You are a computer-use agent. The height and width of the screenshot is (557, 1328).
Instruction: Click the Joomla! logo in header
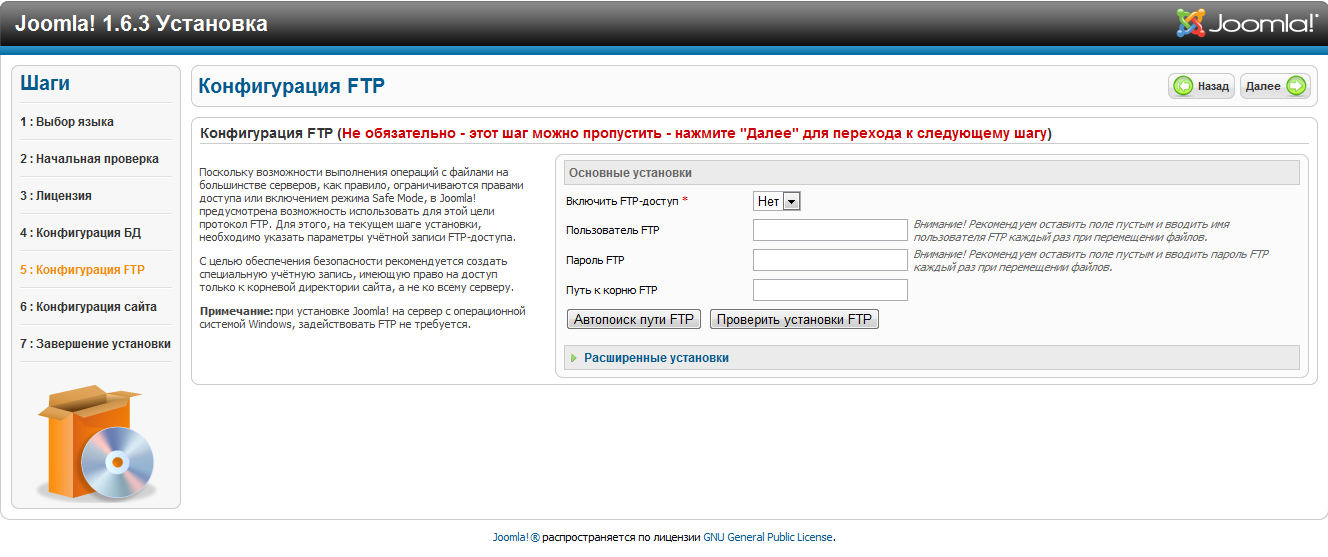pos(1247,23)
